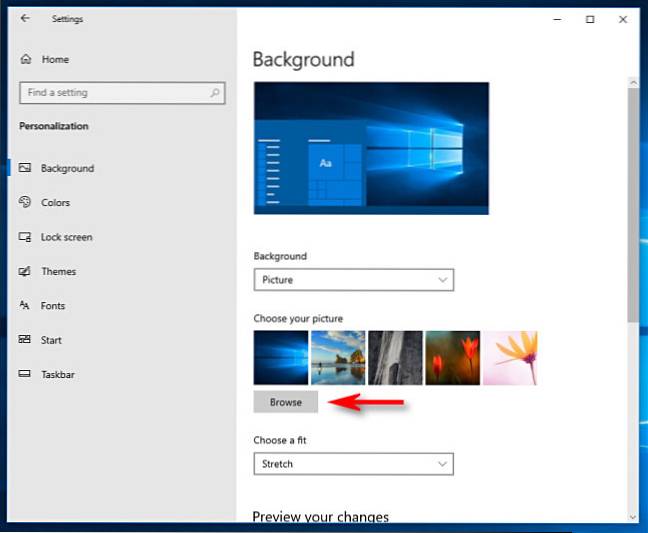Click the Start tiles icon in sidebar
Viewport: 648px width, 533px height.
[25, 340]
